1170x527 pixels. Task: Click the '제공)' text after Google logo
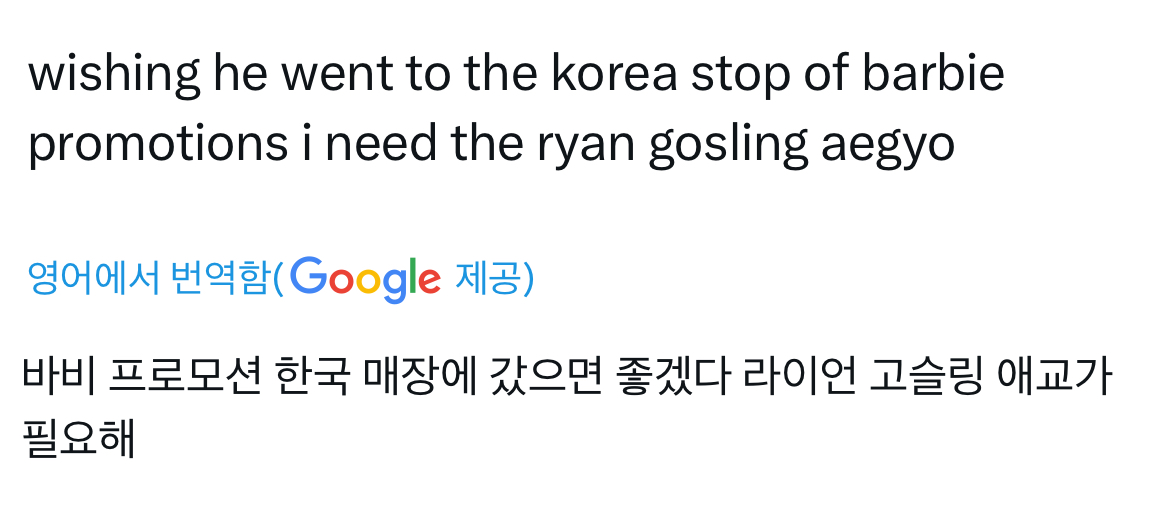click(x=494, y=278)
